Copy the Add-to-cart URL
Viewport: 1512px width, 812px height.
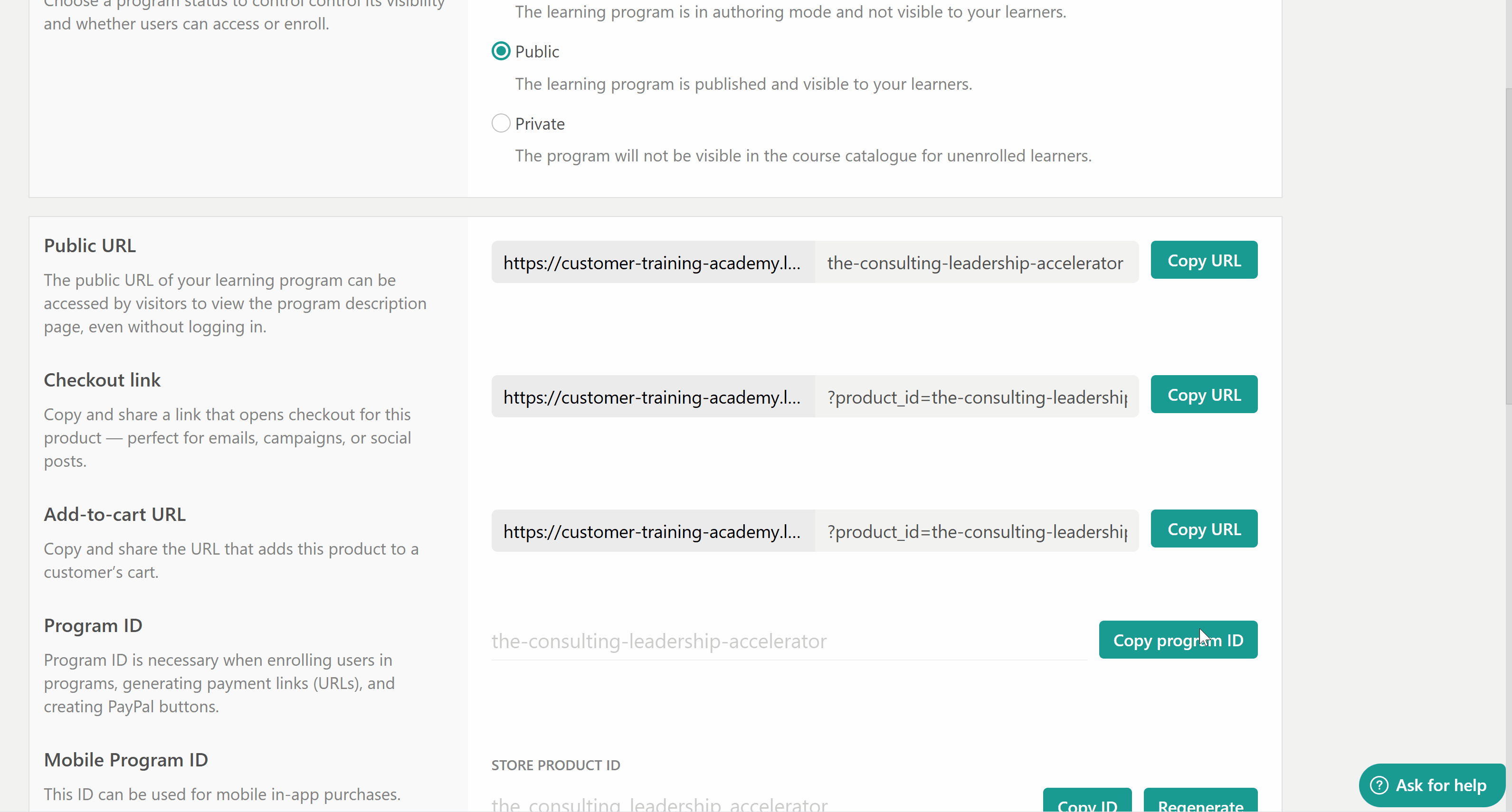(1203, 529)
